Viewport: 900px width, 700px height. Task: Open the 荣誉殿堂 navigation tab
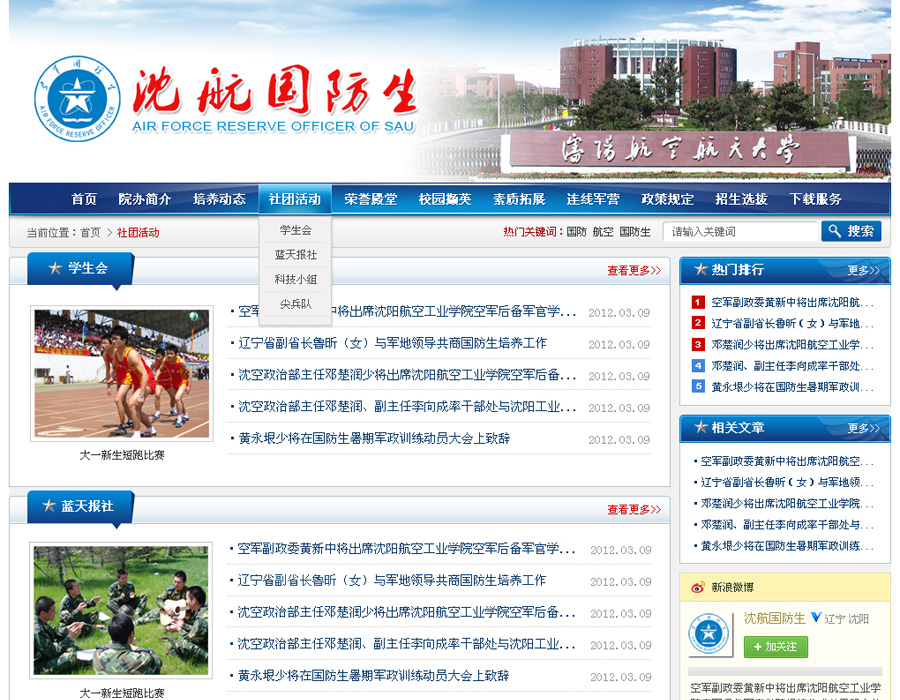370,199
